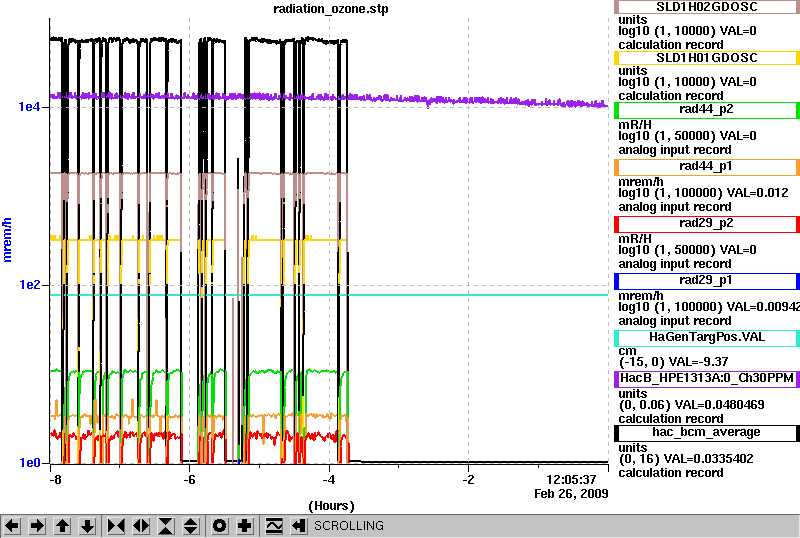This screenshot has height=538, width=800.
Task: Click the auto-scale circle icon
Action: coord(220,526)
